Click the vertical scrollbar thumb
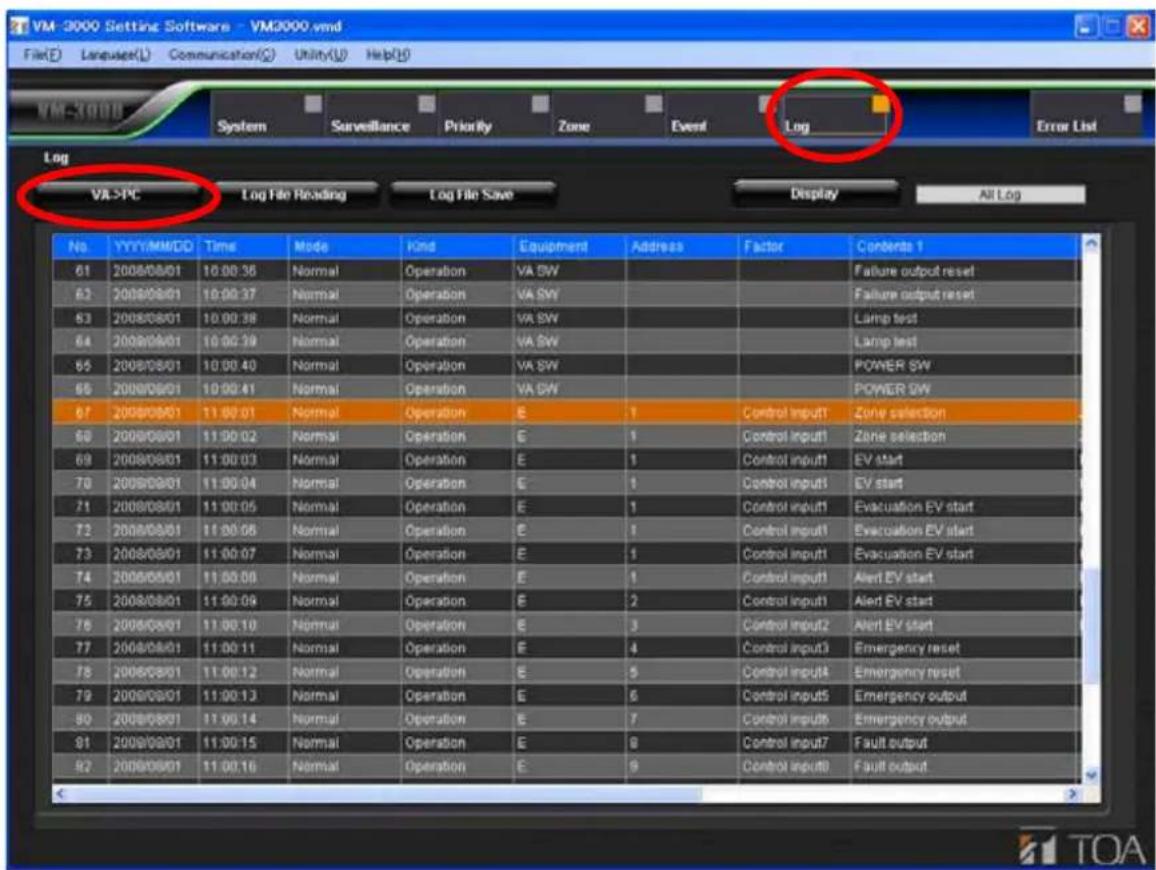The height and width of the screenshot is (870, 1156). click(x=1091, y=626)
